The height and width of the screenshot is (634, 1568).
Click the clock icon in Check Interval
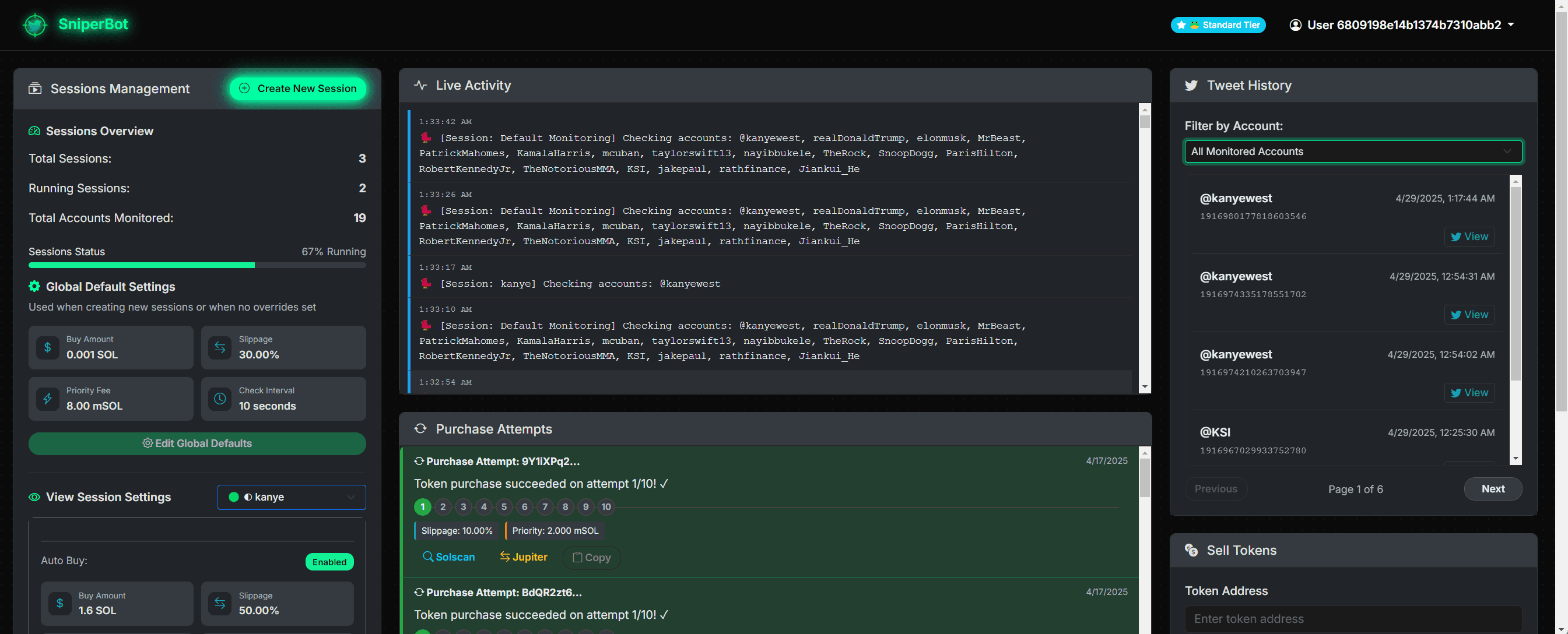tap(220, 399)
